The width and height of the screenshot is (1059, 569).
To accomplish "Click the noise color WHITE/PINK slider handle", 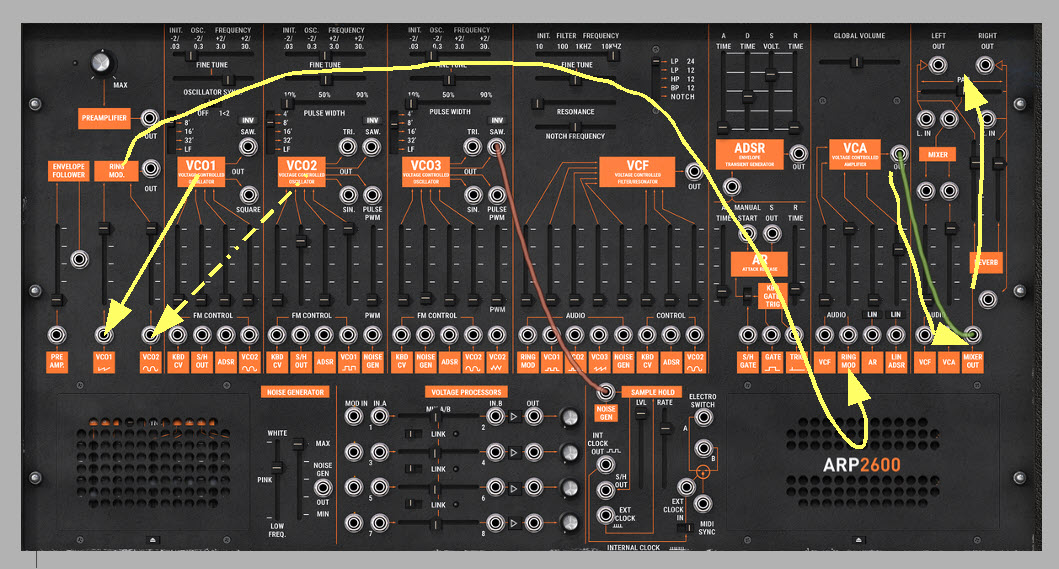I will 276,468.
